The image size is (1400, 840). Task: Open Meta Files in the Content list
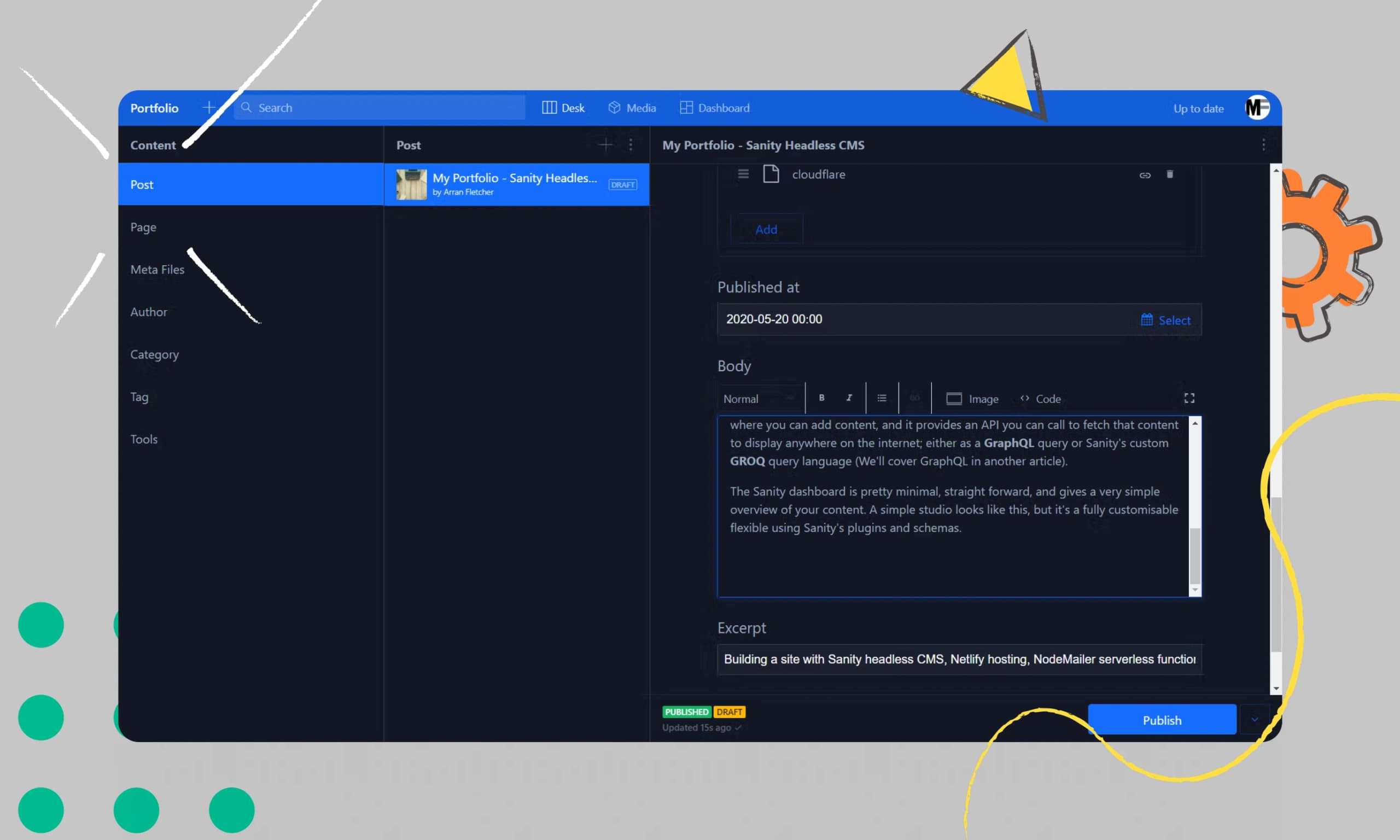point(250,270)
